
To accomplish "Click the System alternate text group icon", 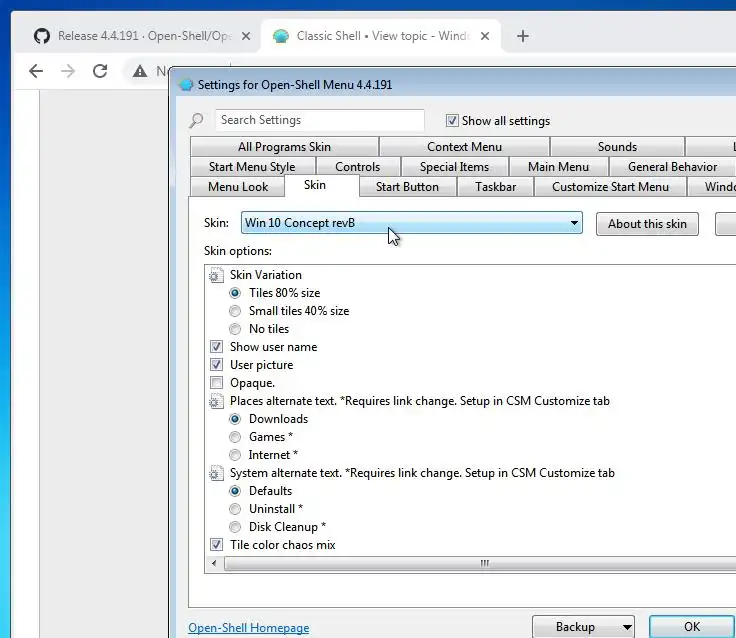I will (x=216, y=473).
